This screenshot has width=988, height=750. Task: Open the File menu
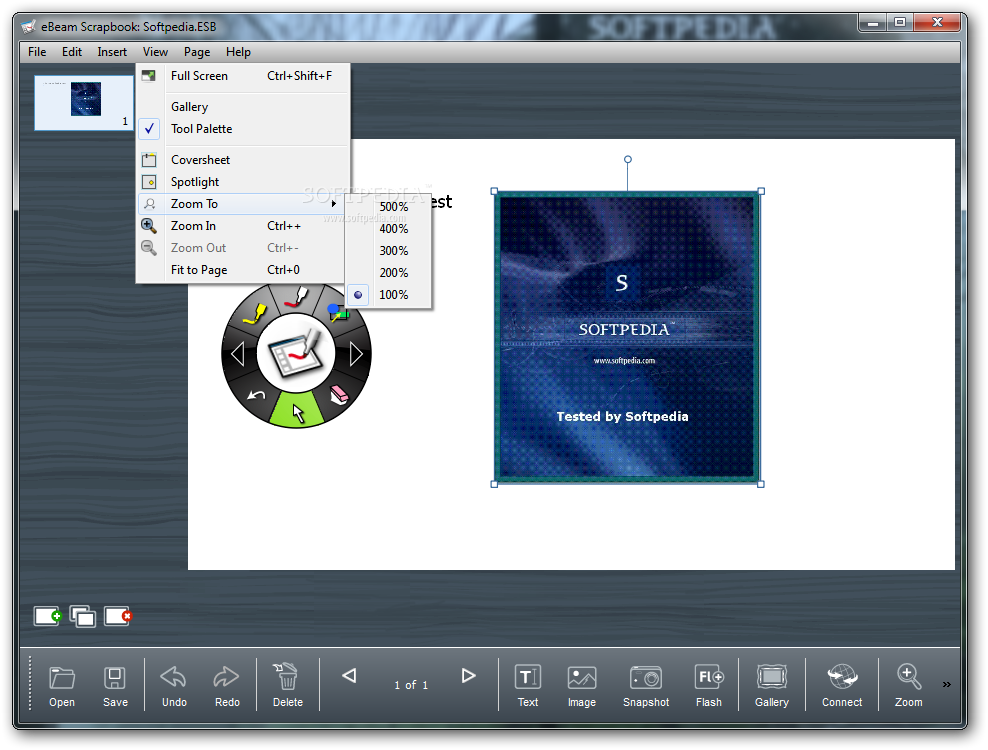coord(37,52)
